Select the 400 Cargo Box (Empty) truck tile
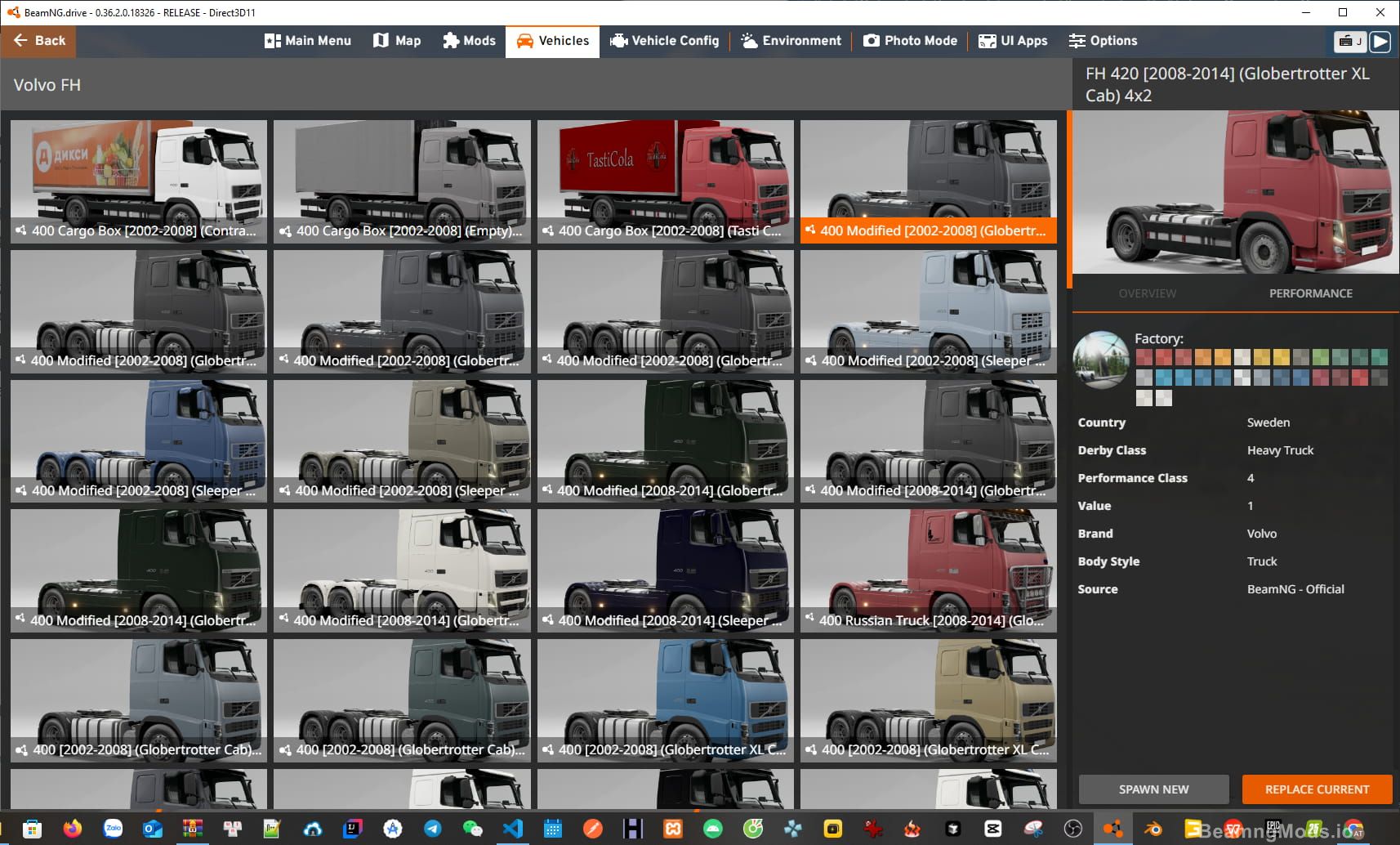This screenshot has height=845, width=1400. click(402, 181)
